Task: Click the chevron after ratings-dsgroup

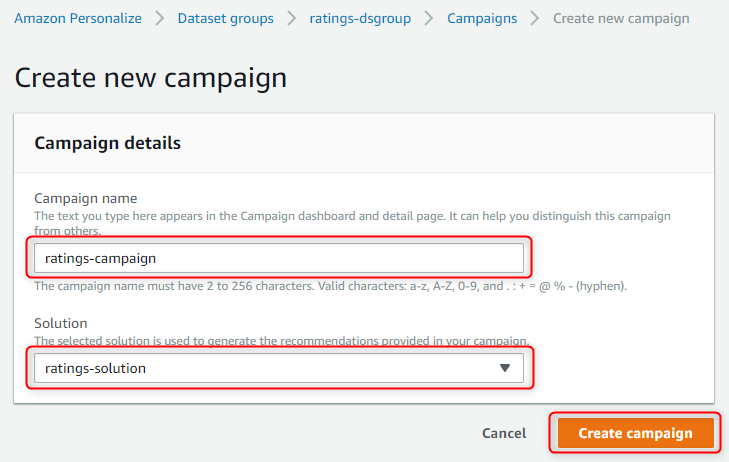Action: point(429,19)
